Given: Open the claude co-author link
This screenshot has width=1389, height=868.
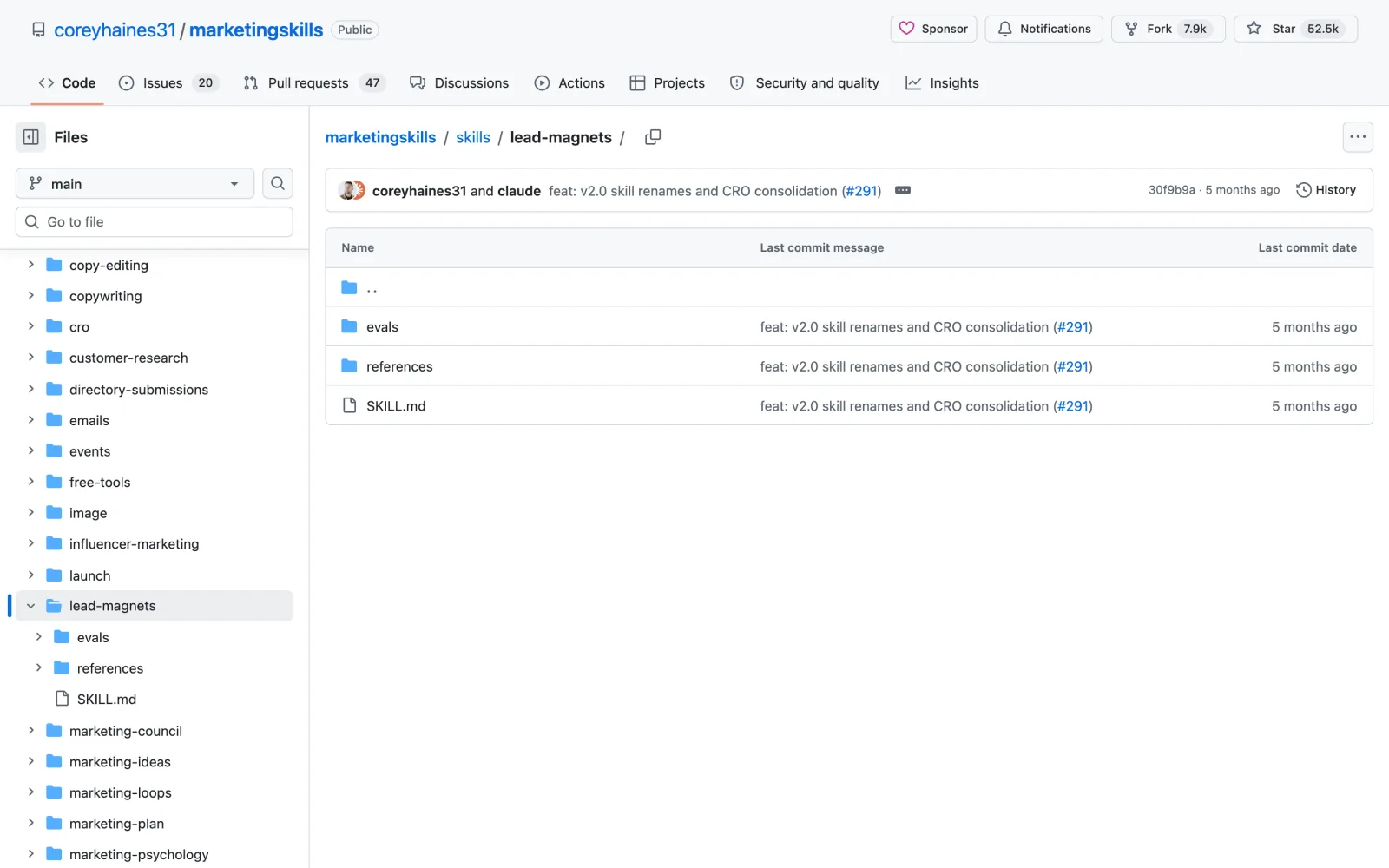Looking at the screenshot, I should tap(519, 191).
